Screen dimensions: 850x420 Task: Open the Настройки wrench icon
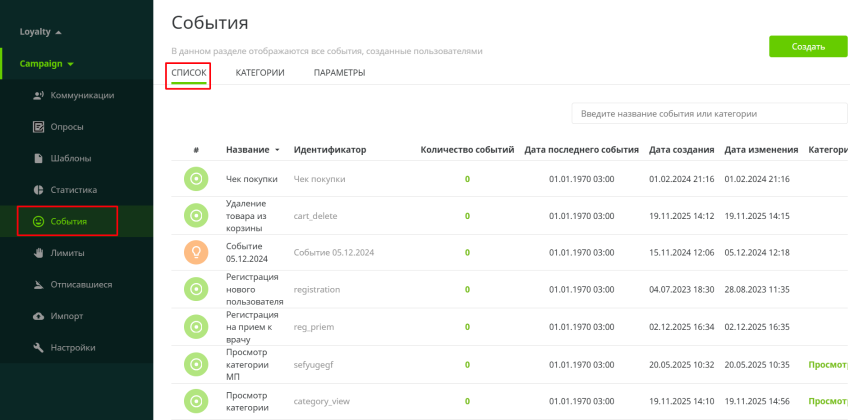[39, 347]
